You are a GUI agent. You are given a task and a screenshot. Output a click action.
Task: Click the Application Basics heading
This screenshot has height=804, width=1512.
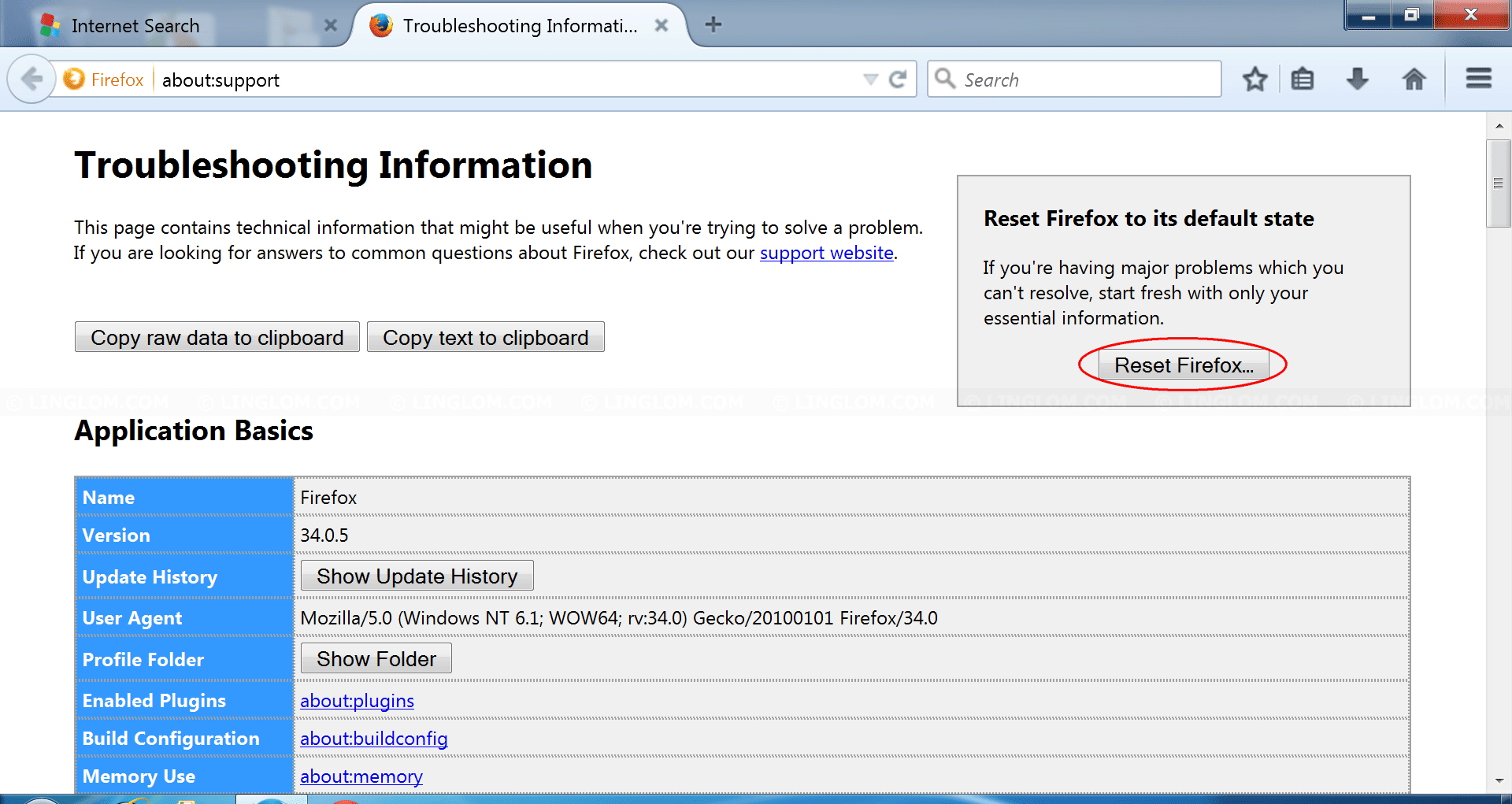pos(194,431)
